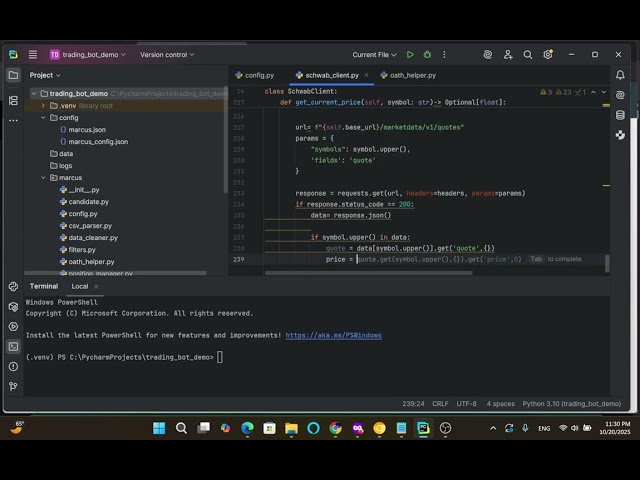The width and height of the screenshot is (640, 480).
Task: Select the logs folder
Action: tap(61, 166)
